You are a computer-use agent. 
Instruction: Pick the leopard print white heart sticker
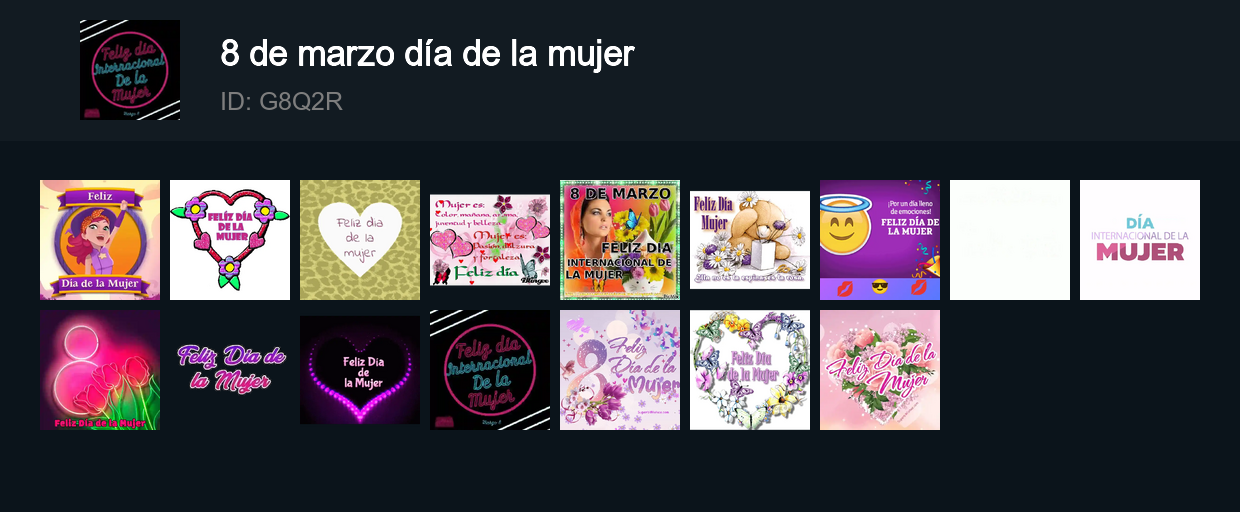[x=360, y=240]
